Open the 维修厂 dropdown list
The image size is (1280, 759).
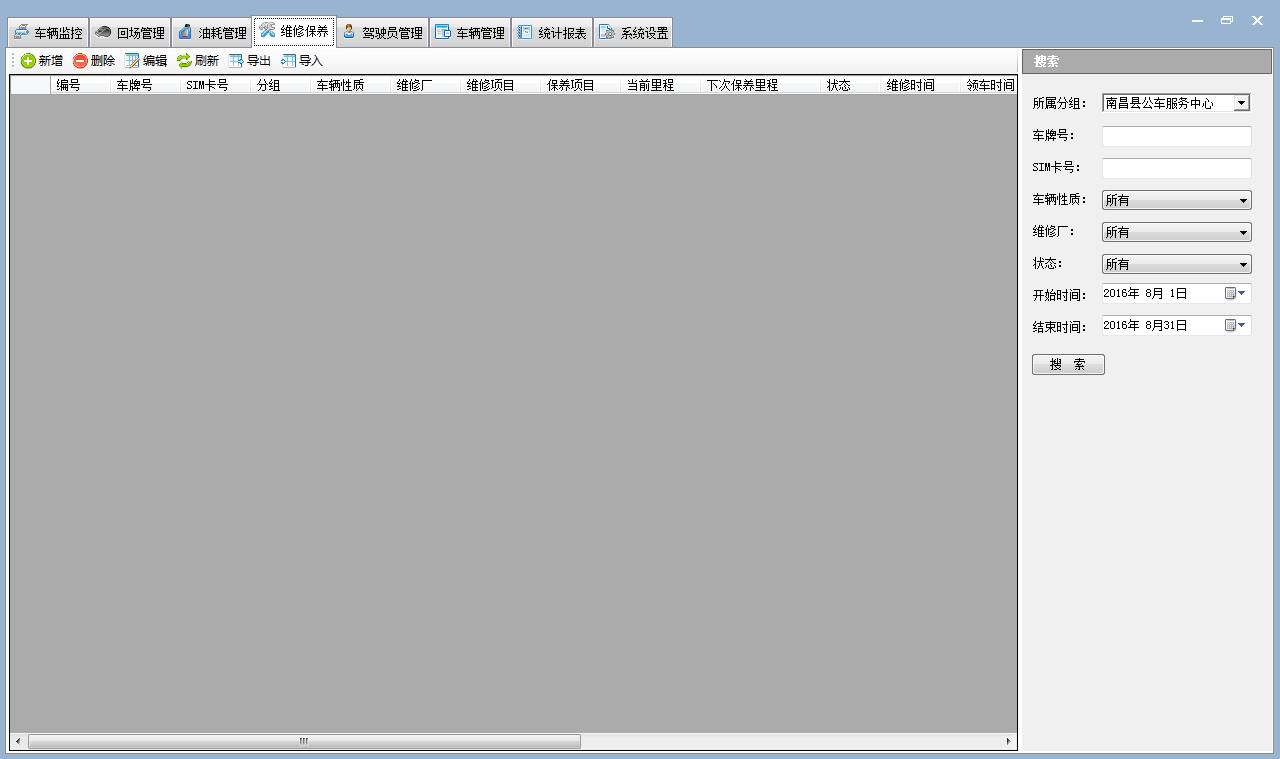pos(1243,233)
